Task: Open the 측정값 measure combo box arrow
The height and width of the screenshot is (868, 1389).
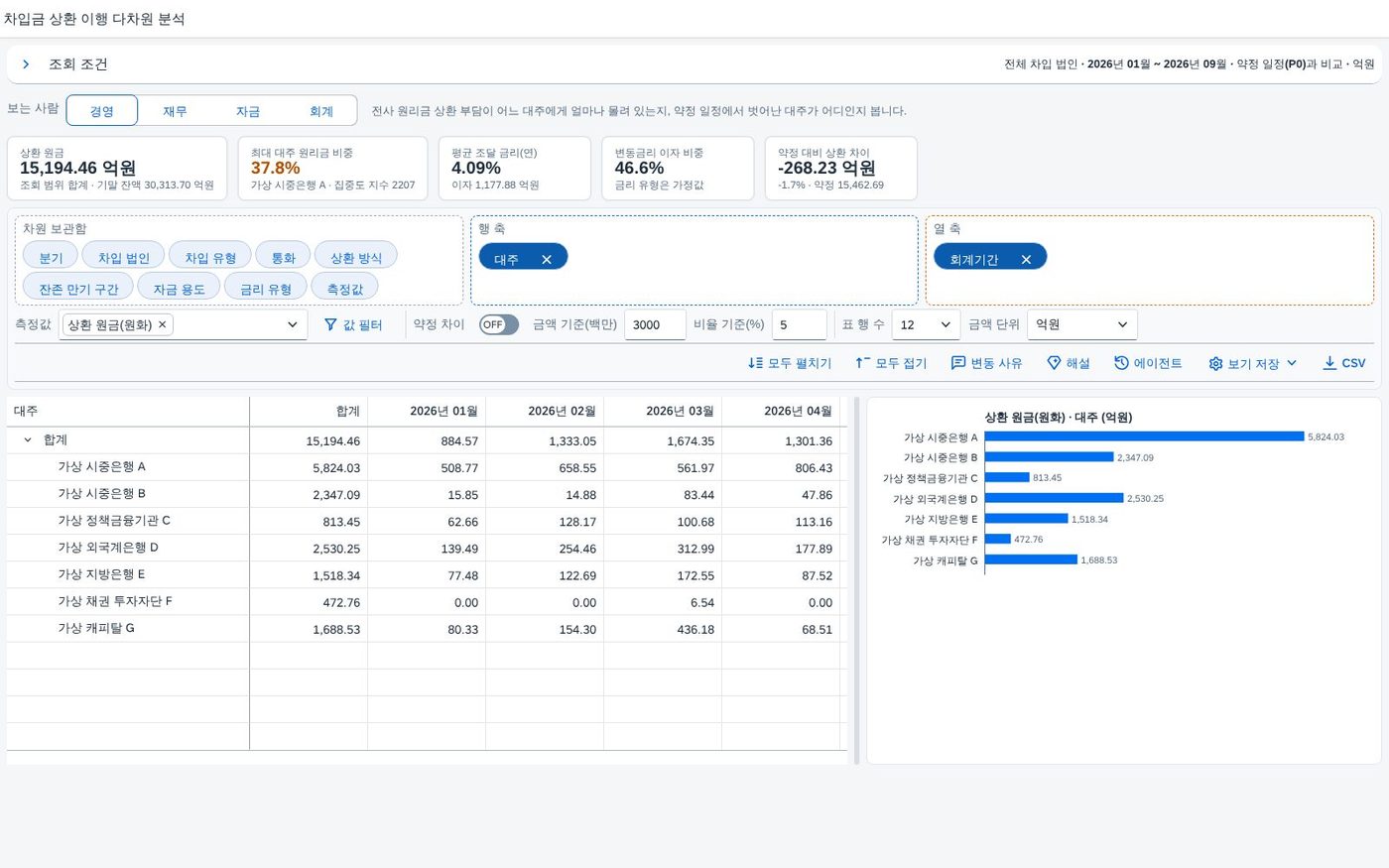Action: point(293,324)
